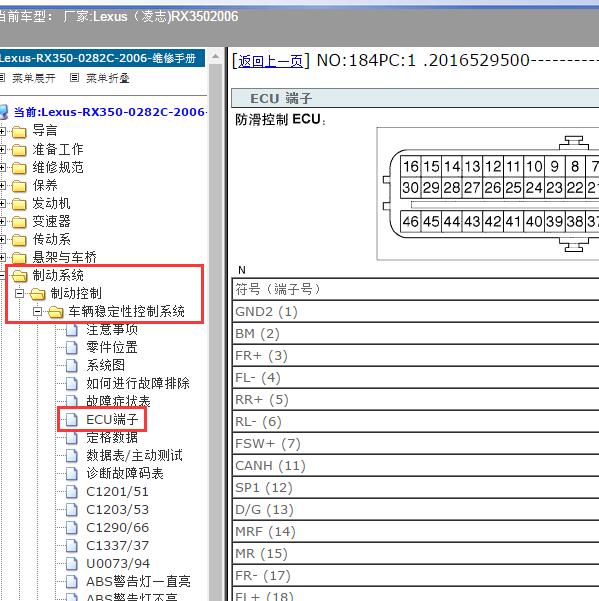This screenshot has height=601, width=599.
Task: Expand the 导言 folder plus sign
Action: click(2, 131)
